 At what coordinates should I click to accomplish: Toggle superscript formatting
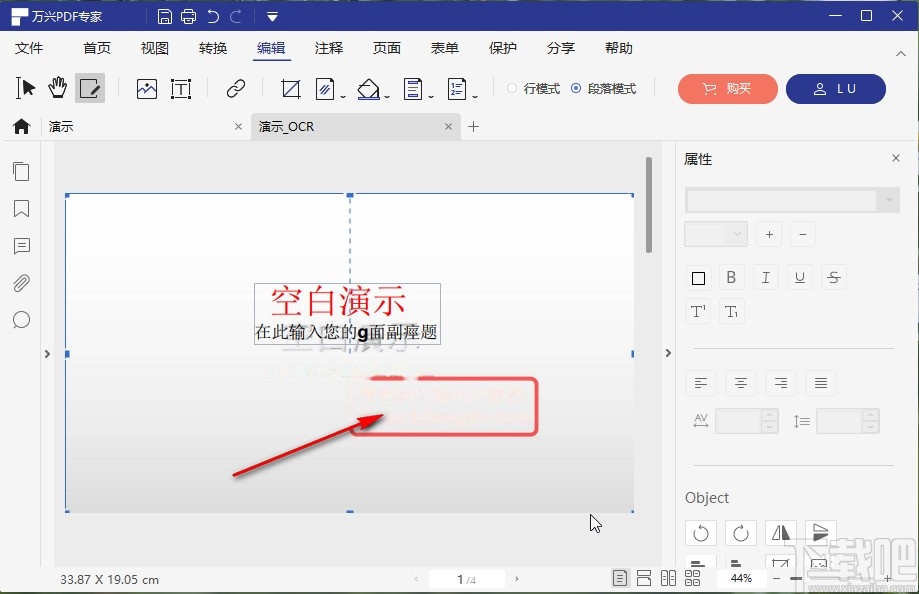point(698,311)
